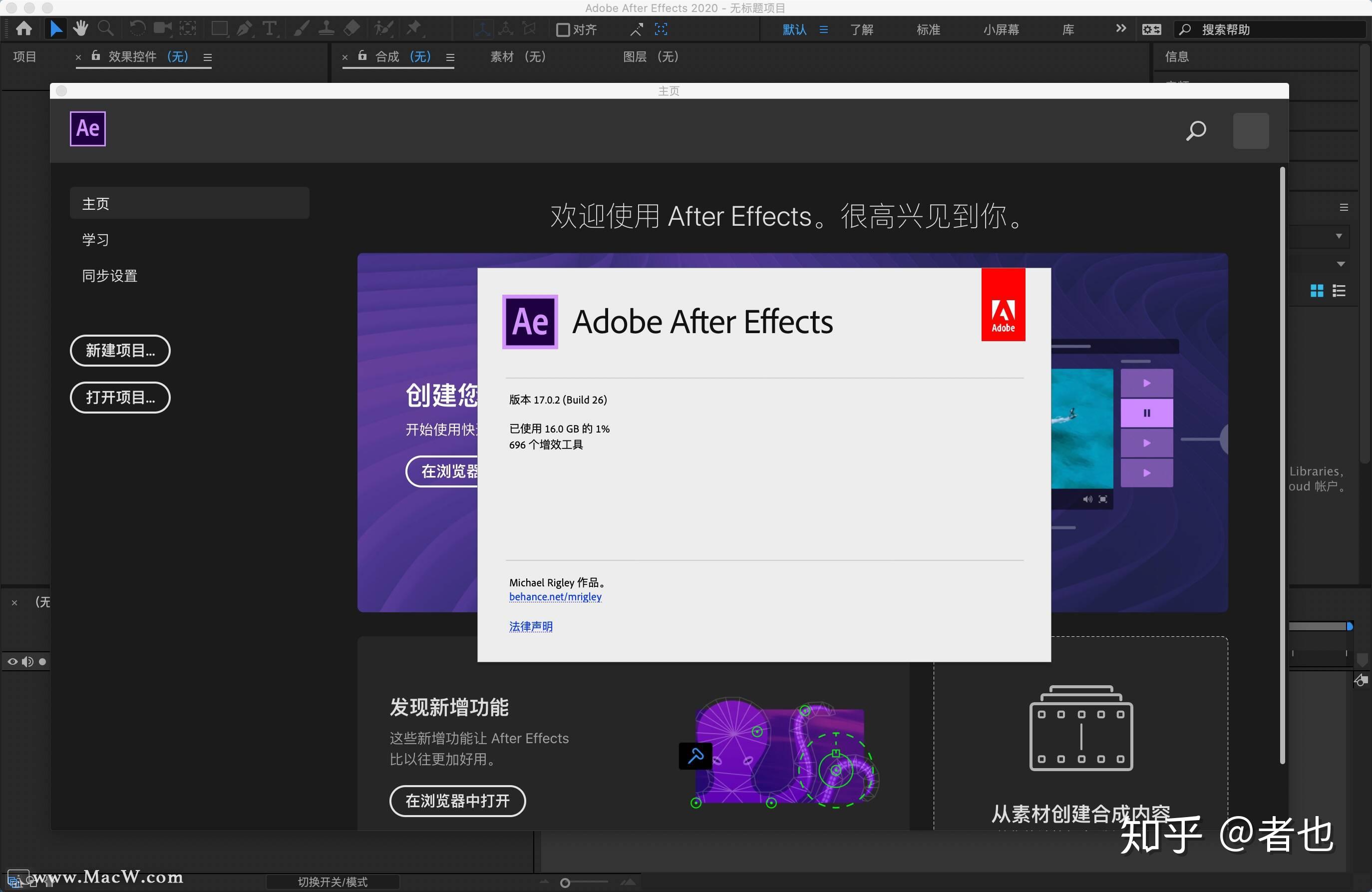Open the workspace menu next to 默认

(823, 29)
